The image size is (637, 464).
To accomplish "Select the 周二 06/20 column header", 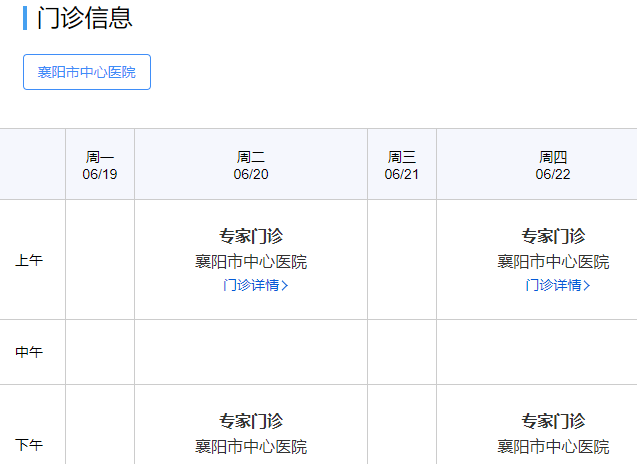I will tap(251, 165).
